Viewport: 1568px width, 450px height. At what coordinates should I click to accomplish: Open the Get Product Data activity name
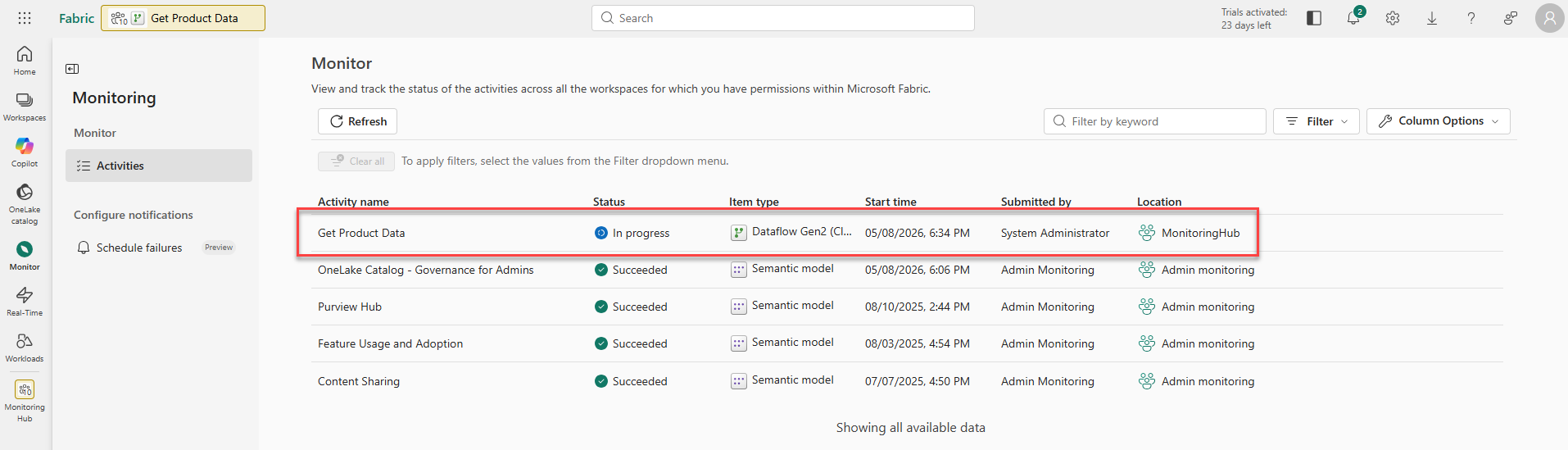point(361,233)
